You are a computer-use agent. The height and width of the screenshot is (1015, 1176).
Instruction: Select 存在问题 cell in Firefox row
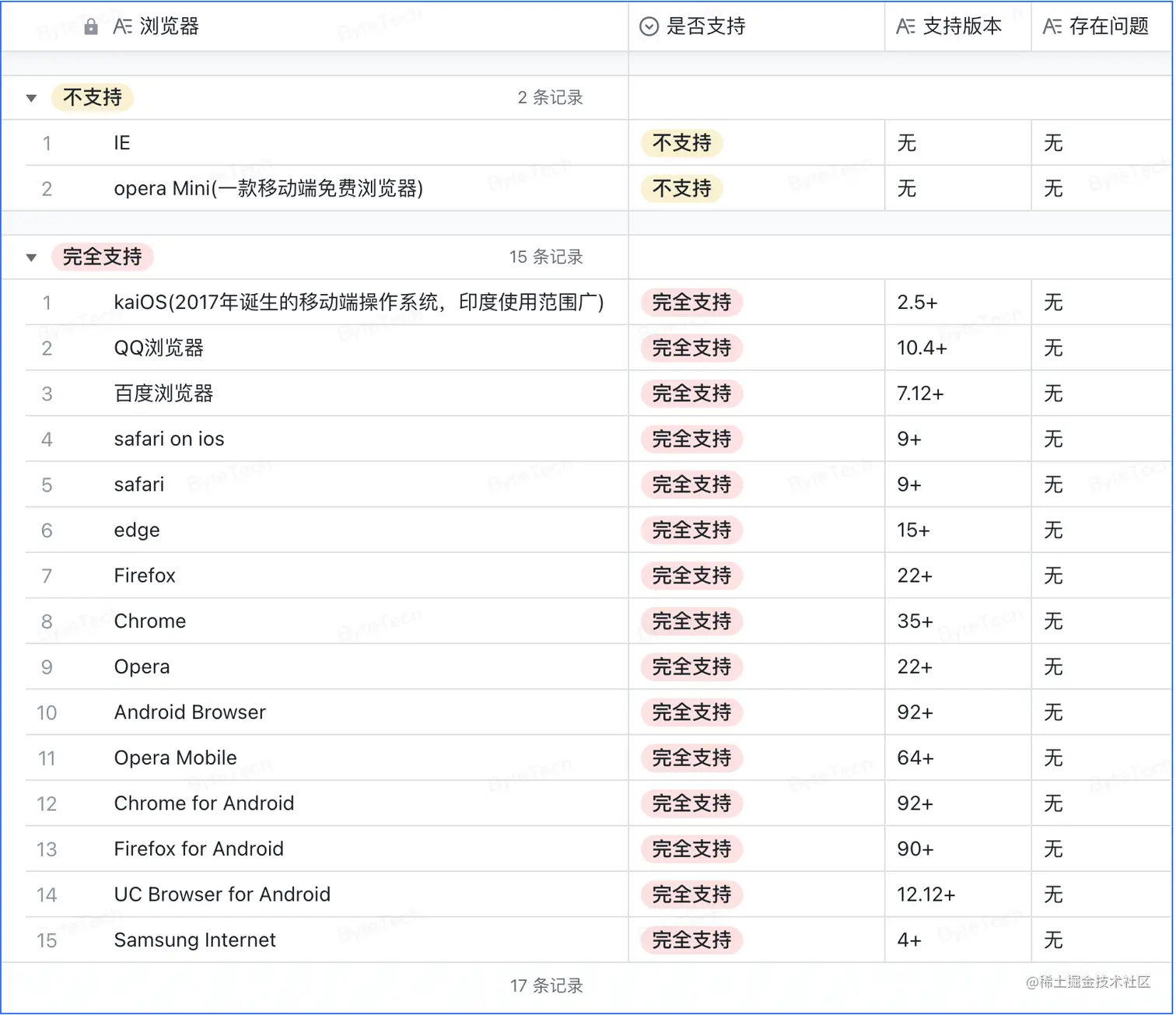tap(1102, 576)
